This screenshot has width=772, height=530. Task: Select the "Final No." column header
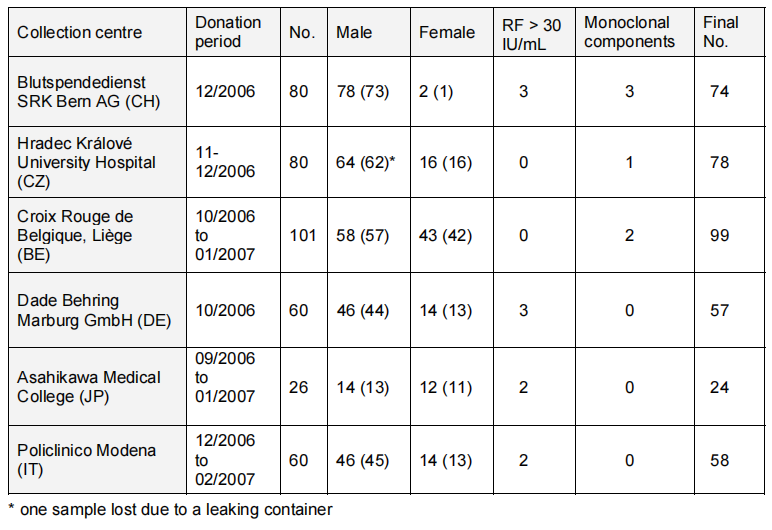click(720, 32)
